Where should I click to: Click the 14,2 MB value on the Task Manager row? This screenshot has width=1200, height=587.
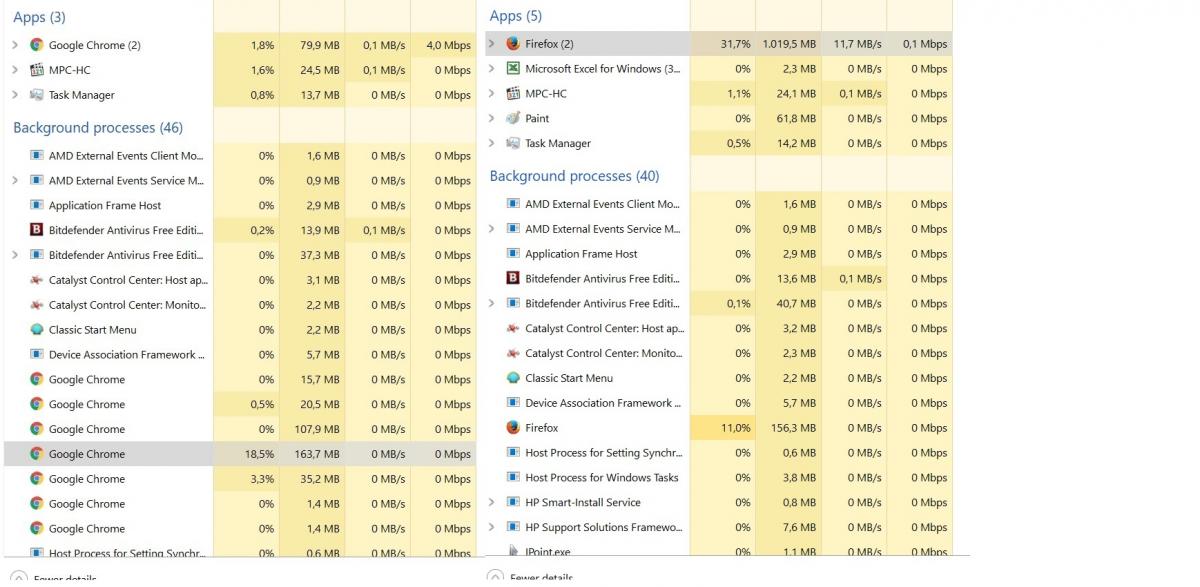[x=795, y=143]
